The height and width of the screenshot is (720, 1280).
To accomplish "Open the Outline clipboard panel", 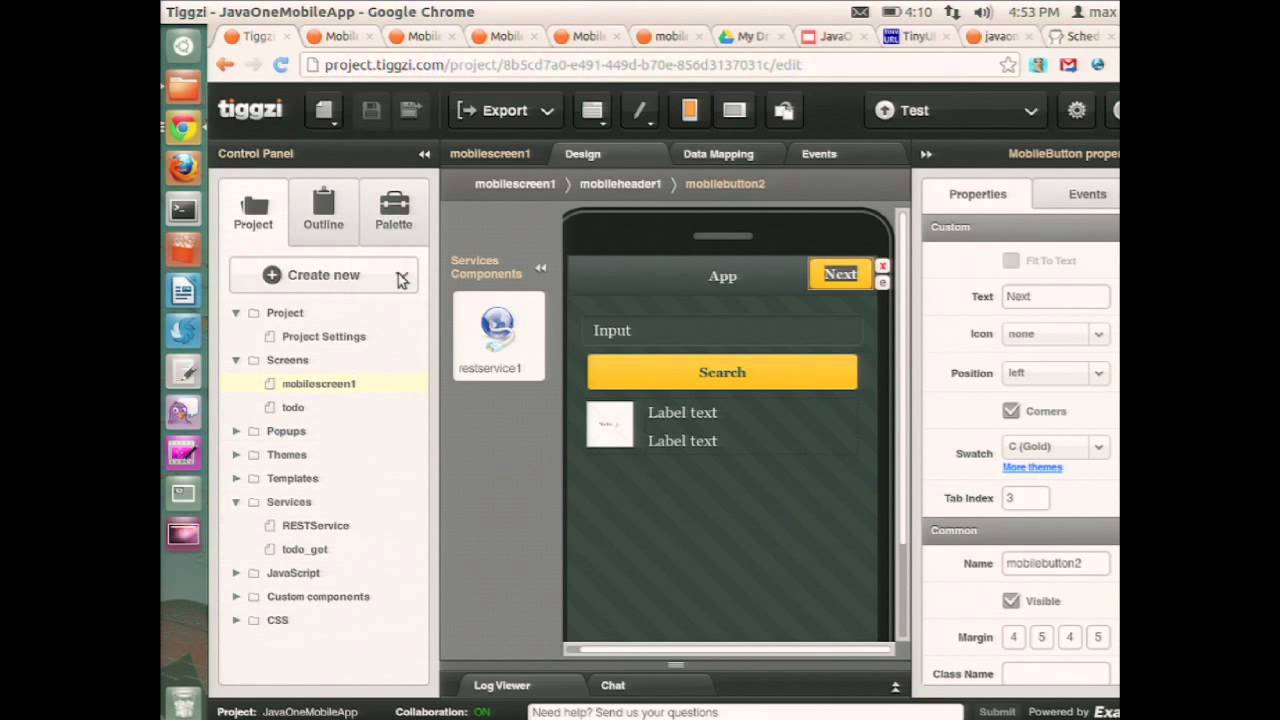I will (323, 211).
